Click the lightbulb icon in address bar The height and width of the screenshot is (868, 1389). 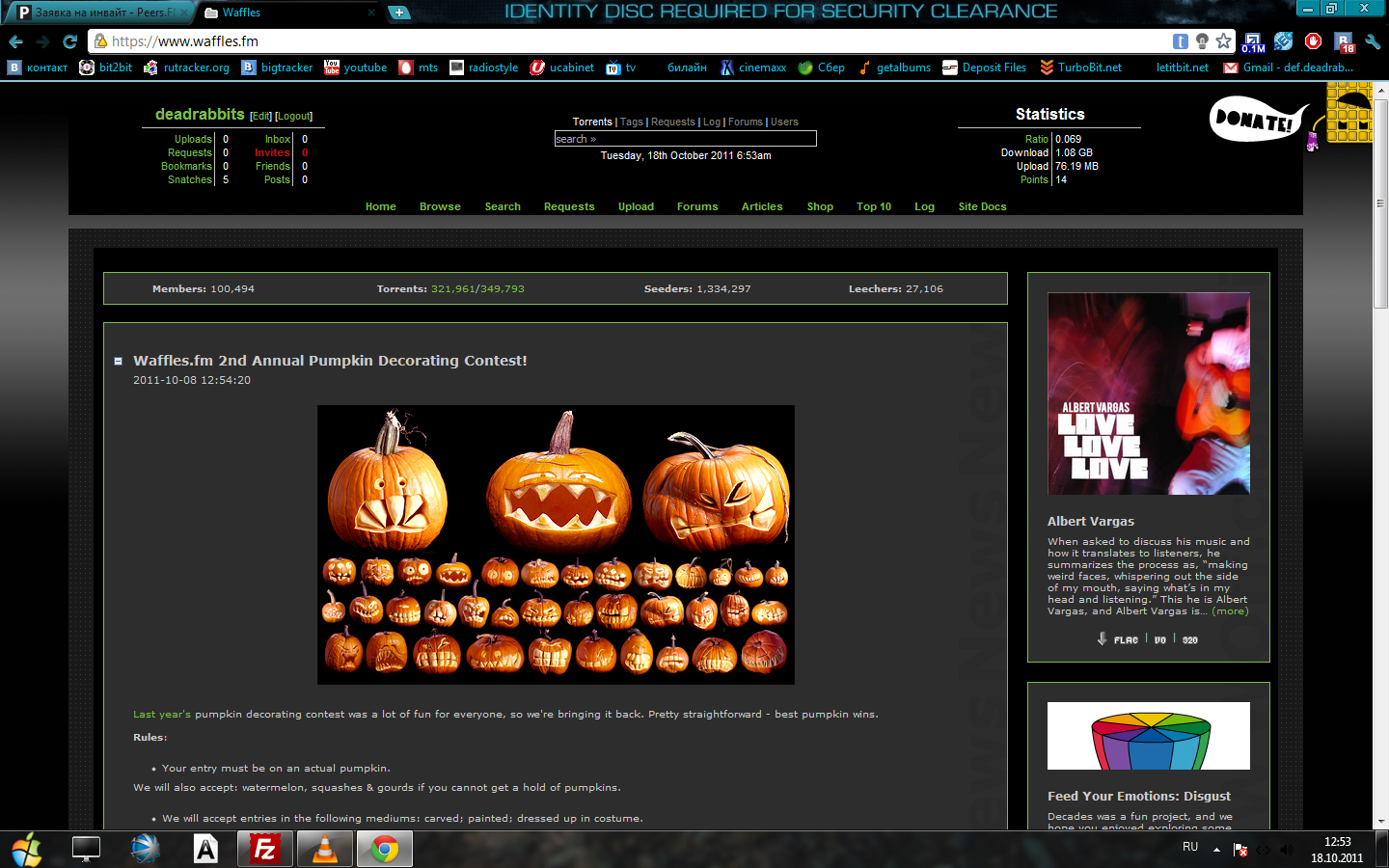coord(1202,41)
